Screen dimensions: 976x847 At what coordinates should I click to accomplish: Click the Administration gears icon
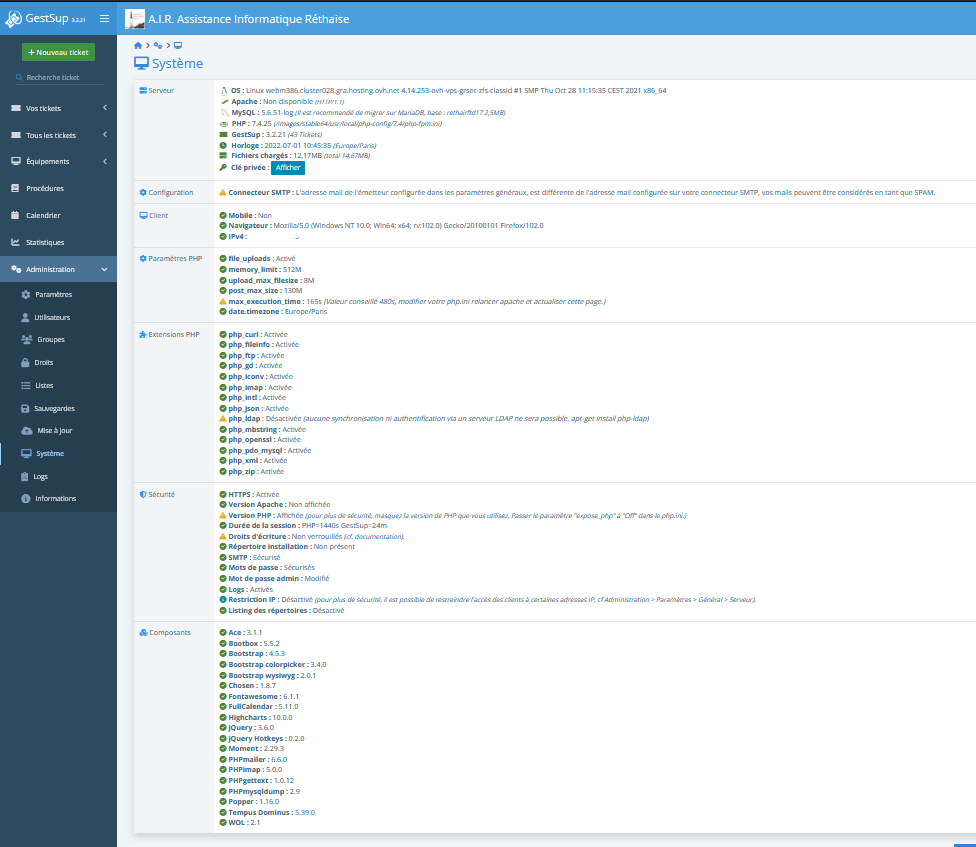coord(16,269)
